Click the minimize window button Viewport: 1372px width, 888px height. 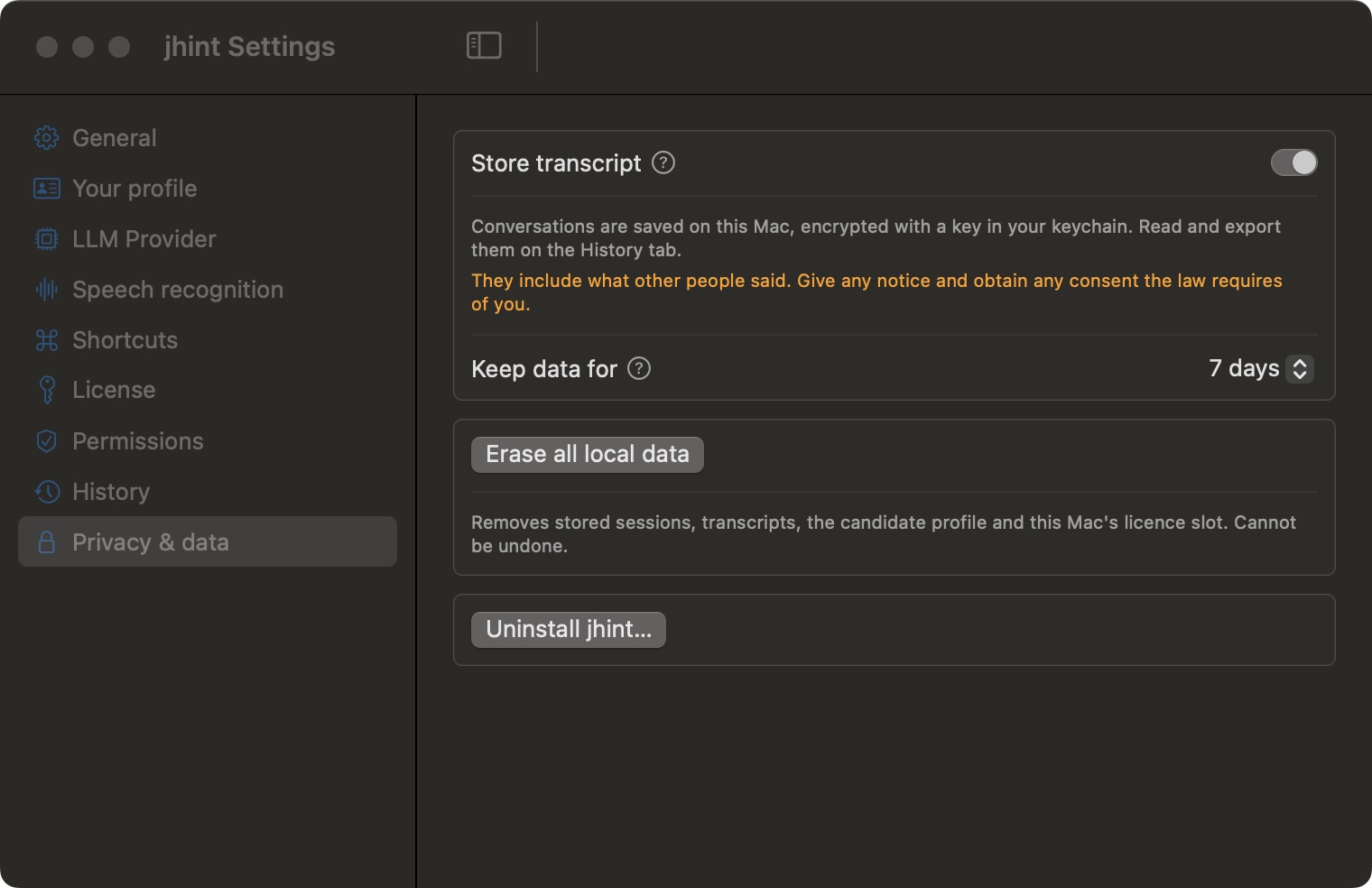[x=83, y=46]
